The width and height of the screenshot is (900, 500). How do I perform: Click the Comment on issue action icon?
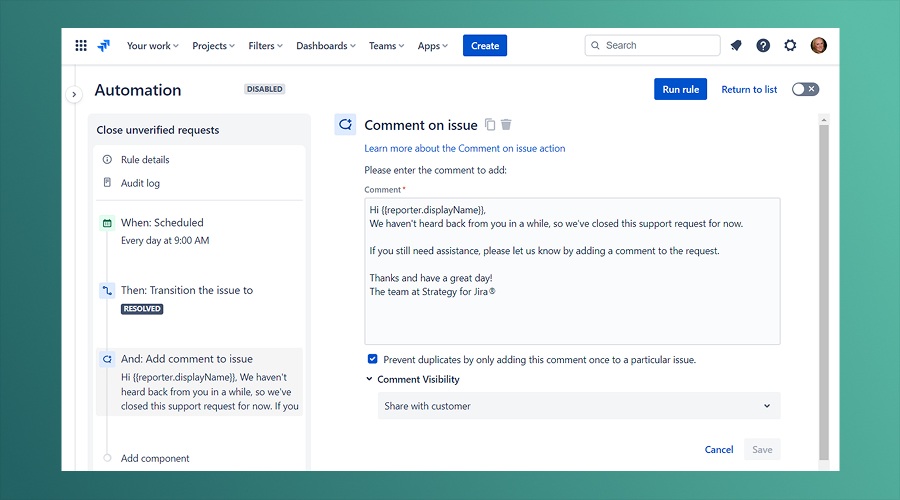pos(345,125)
